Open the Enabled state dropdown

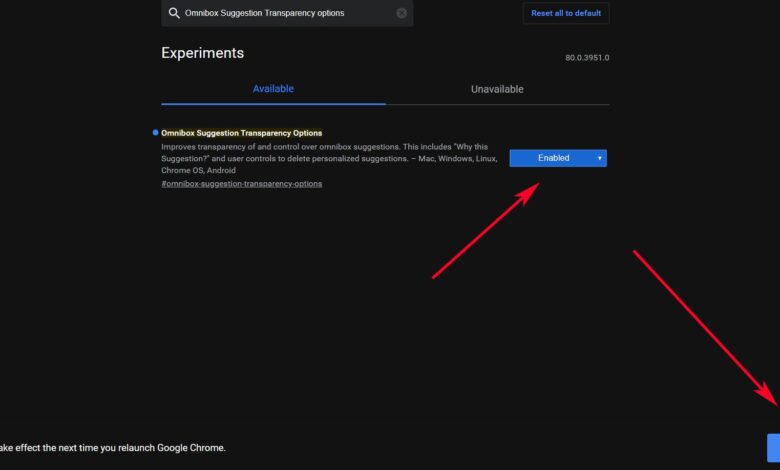tap(557, 158)
